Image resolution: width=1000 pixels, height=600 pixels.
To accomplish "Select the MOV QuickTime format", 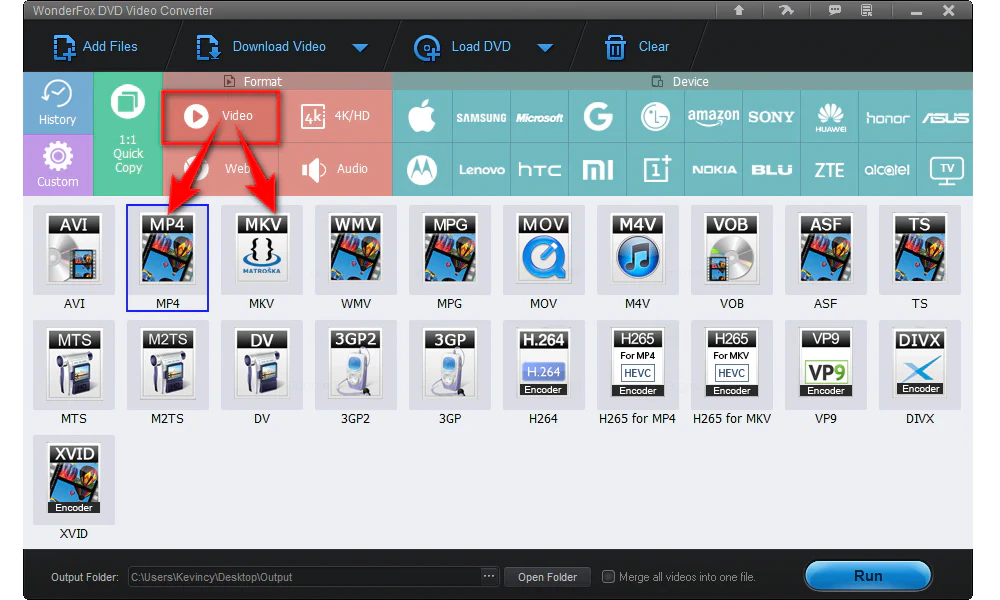I will 543,250.
